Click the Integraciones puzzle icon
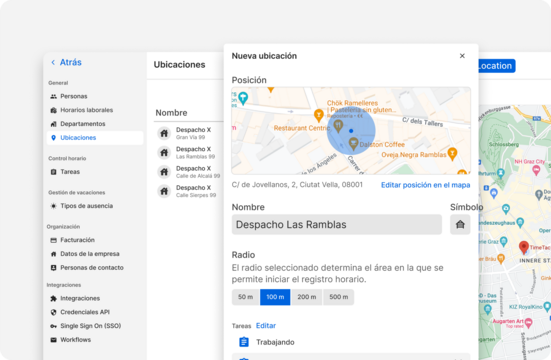The height and width of the screenshot is (360, 551). coord(53,298)
